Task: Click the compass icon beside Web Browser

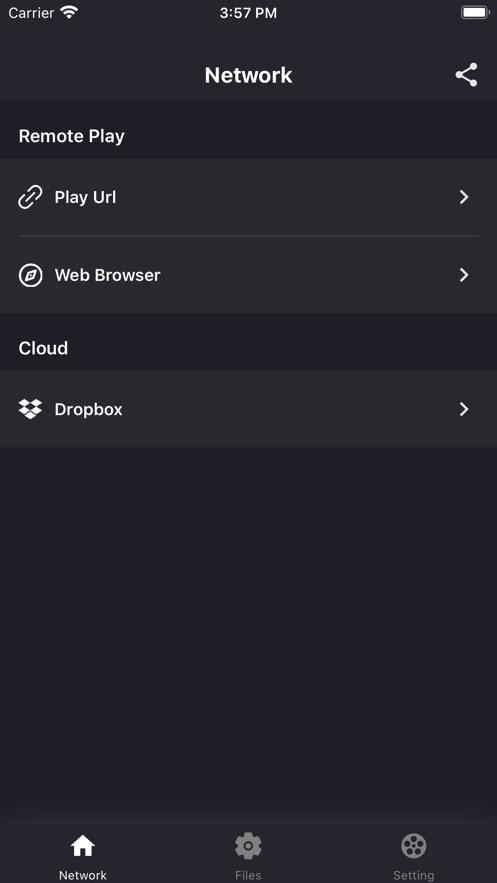Action: 30,275
